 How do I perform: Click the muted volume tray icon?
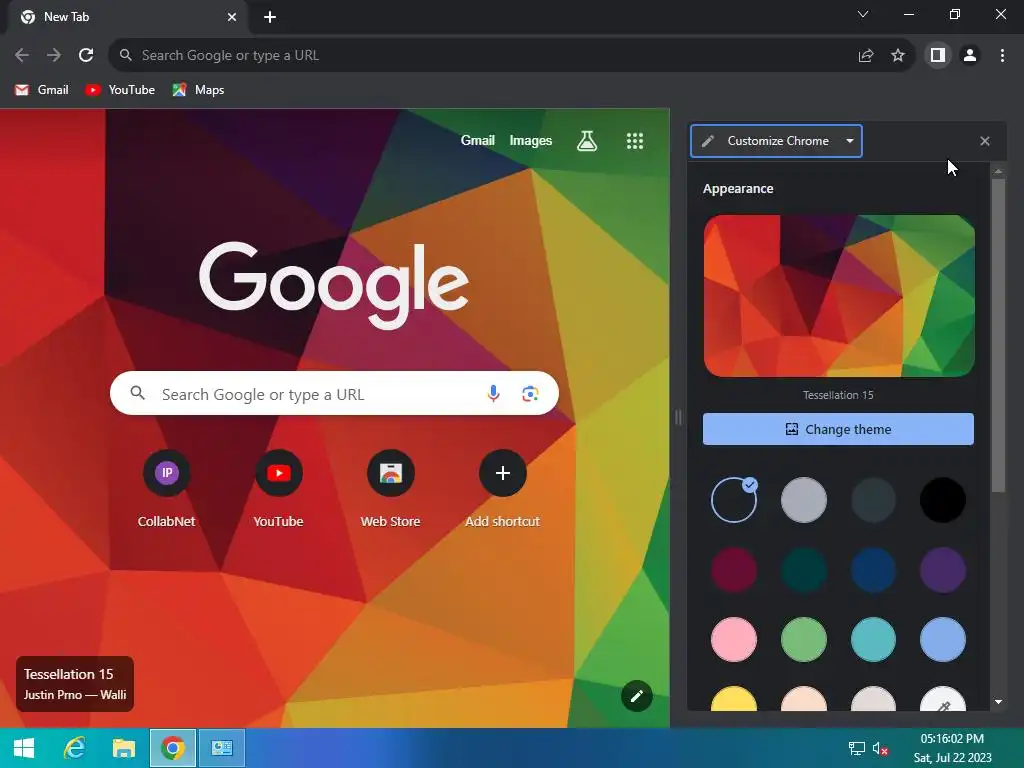click(x=880, y=749)
